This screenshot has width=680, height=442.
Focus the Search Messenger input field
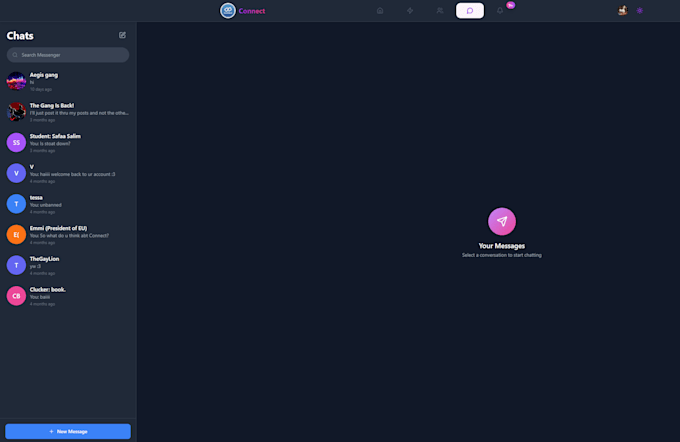68,55
